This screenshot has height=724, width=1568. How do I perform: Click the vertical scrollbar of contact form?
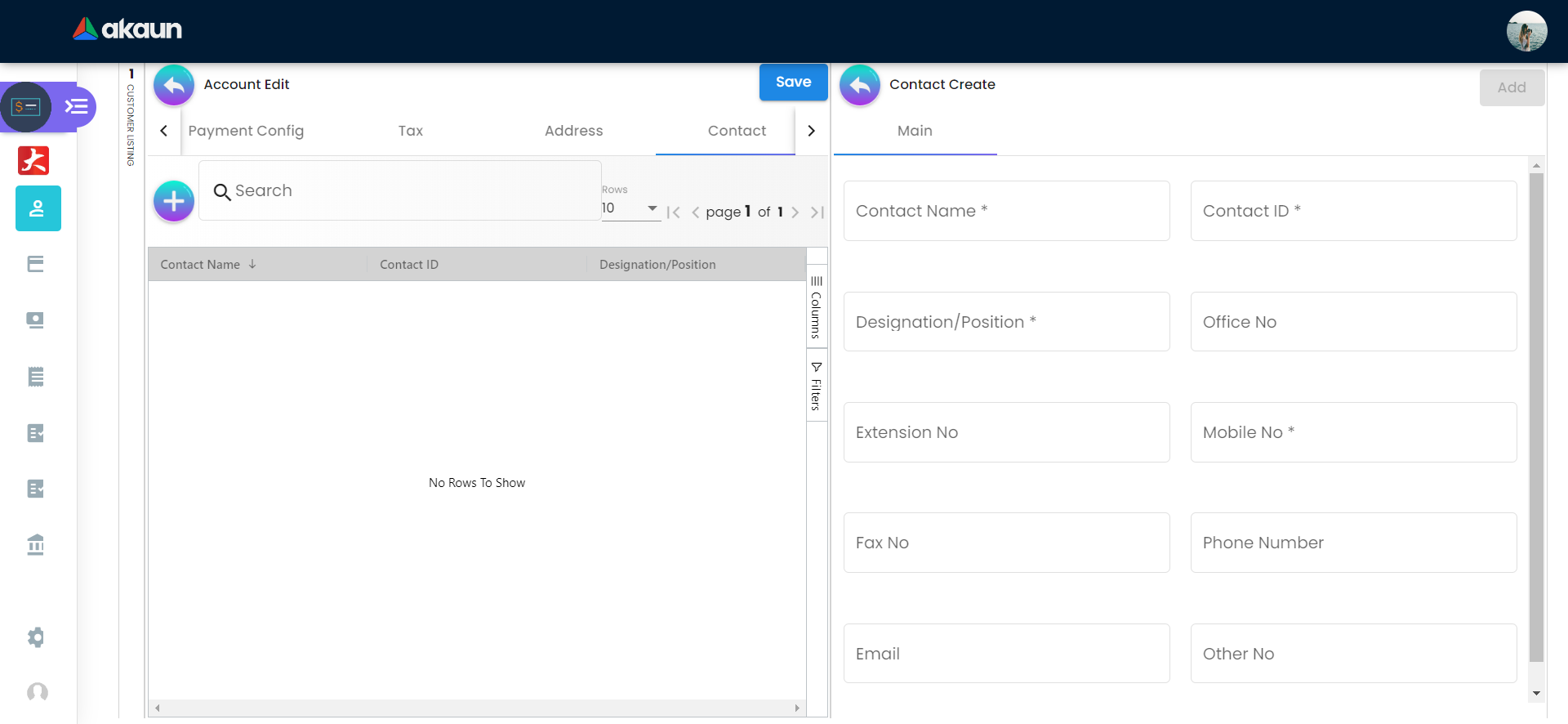coord(1536,417)
